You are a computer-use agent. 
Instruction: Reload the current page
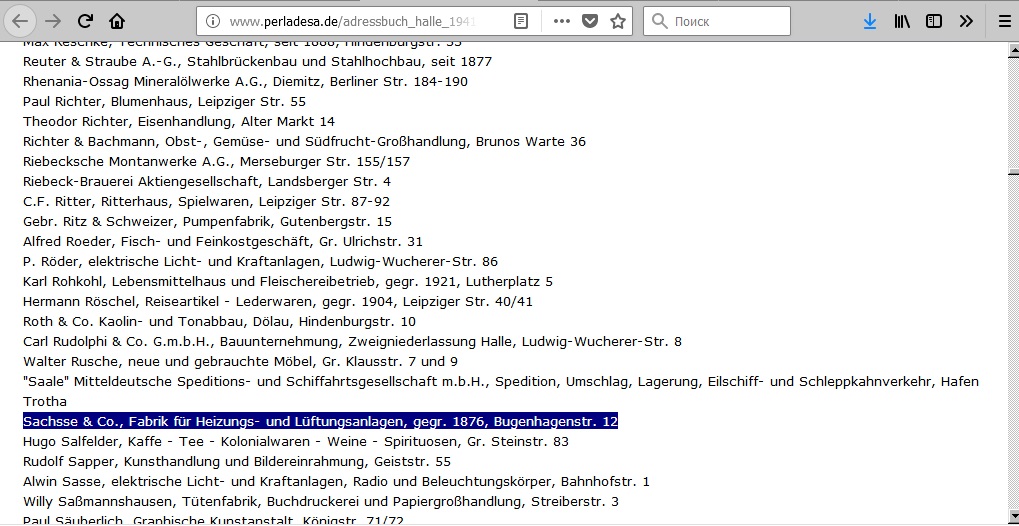86,21
